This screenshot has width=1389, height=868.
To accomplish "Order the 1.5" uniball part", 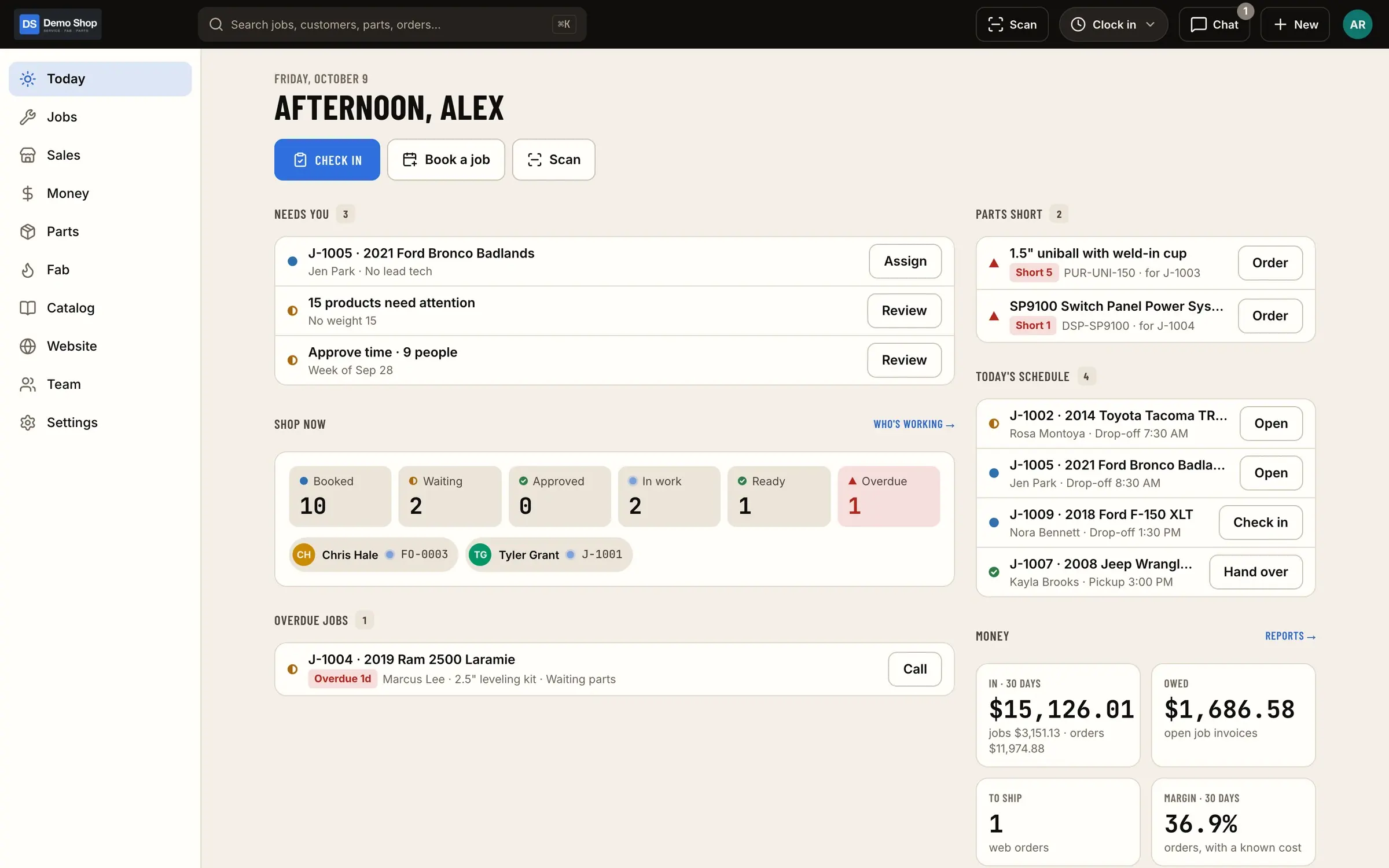I will pyautogui.click(x=1270, y=263).
